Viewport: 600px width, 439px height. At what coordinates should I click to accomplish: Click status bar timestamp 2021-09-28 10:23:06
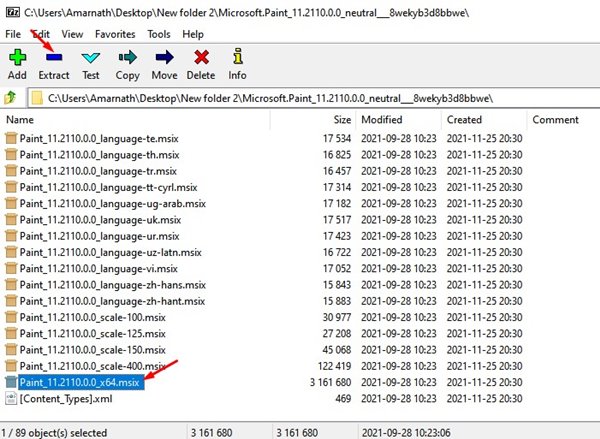pyautogui.click(x=406, y=433)
